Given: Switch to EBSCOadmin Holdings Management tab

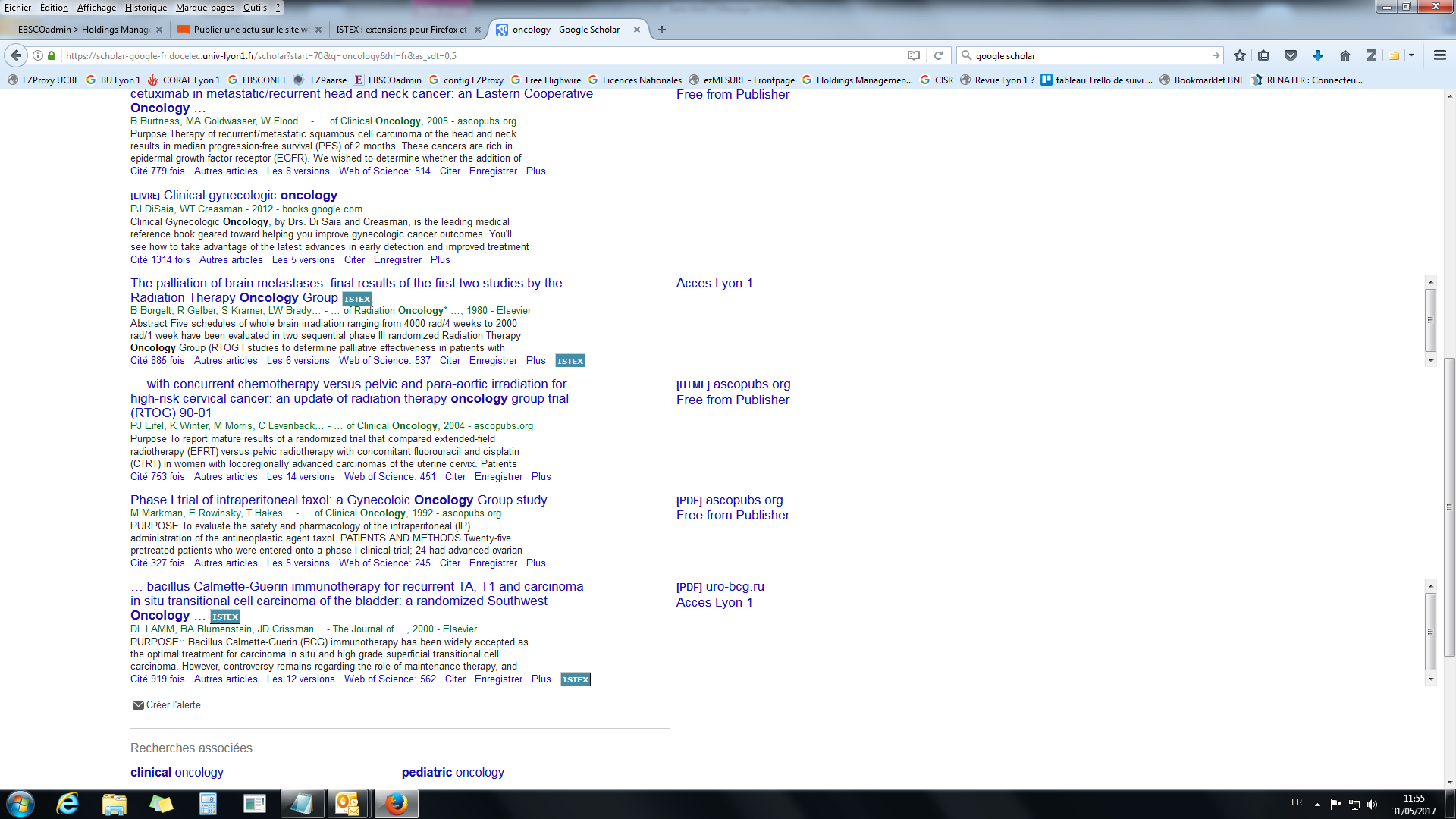Looking at the screenshot, I should click(83, 30).
